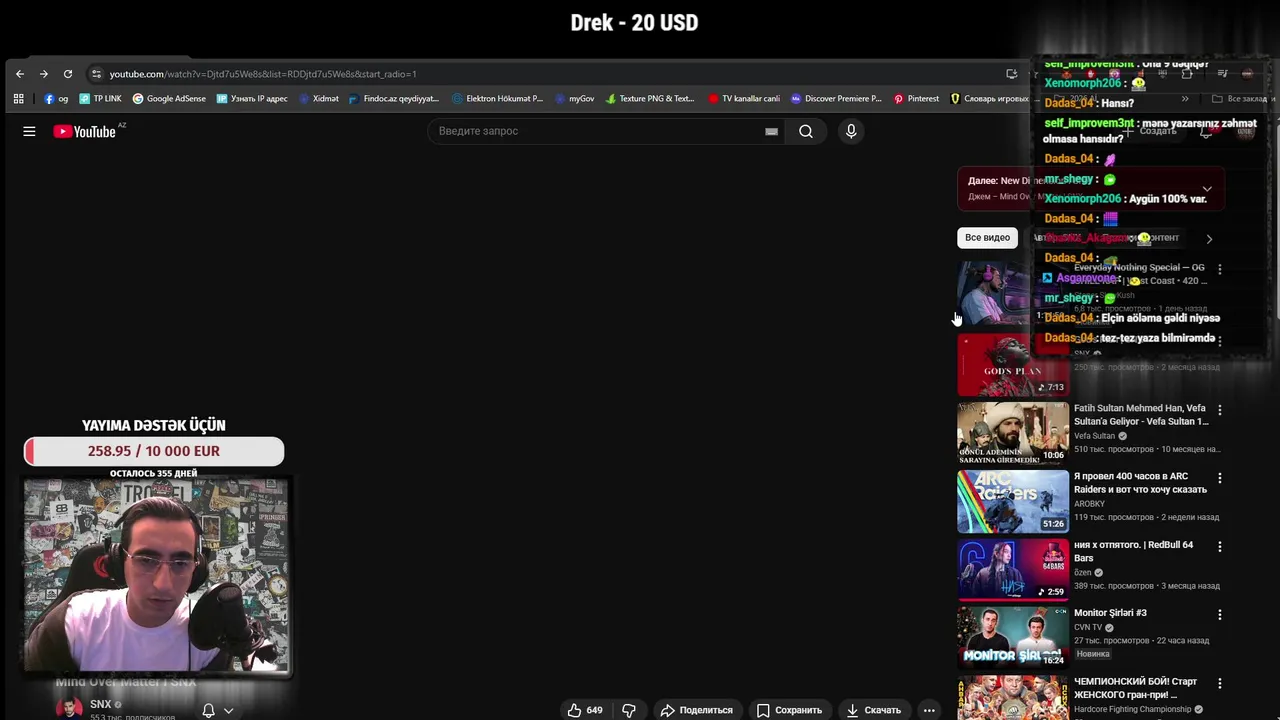
Task: Go back in browser history
Action: click(x=20, y=74)
